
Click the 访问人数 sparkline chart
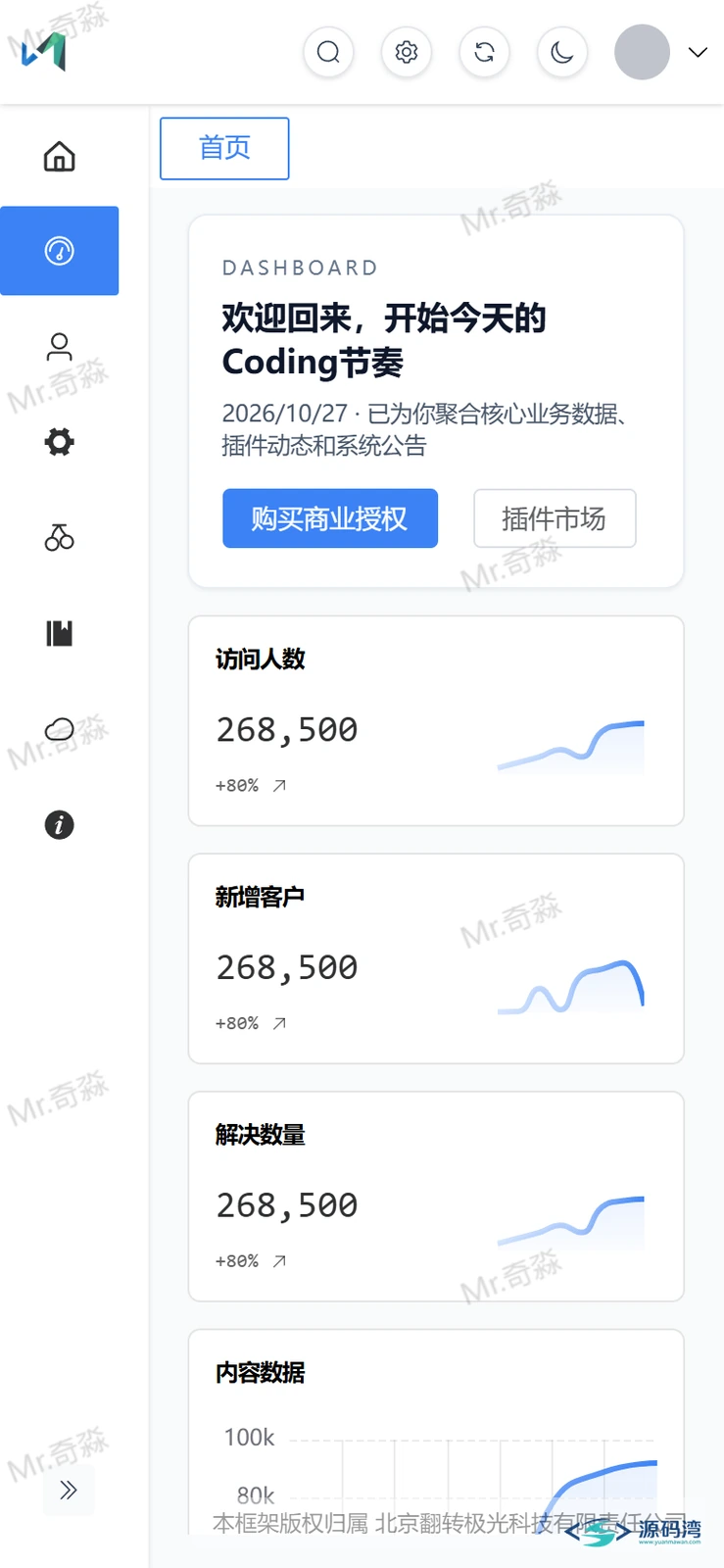pyautogui.click(x=571, y=746)
